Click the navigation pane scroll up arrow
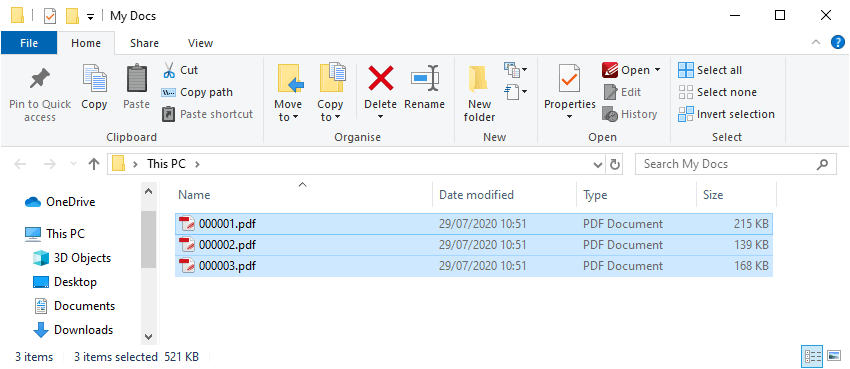850x369 pixels. coord(149,191)
